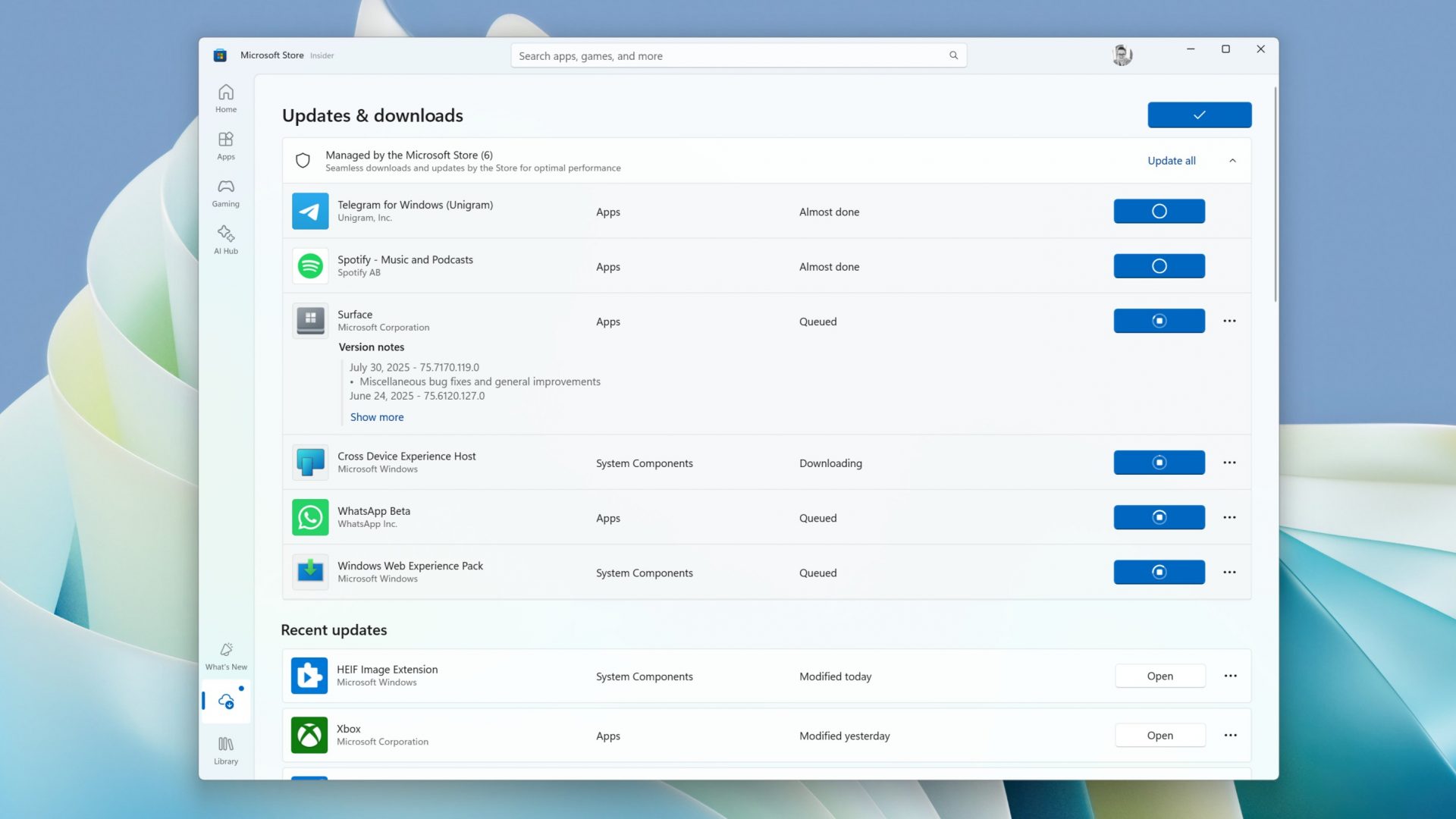Stop the Telegram for Windows download
The width and height of the screenshot is (1456, 819).
[1159, 211]
